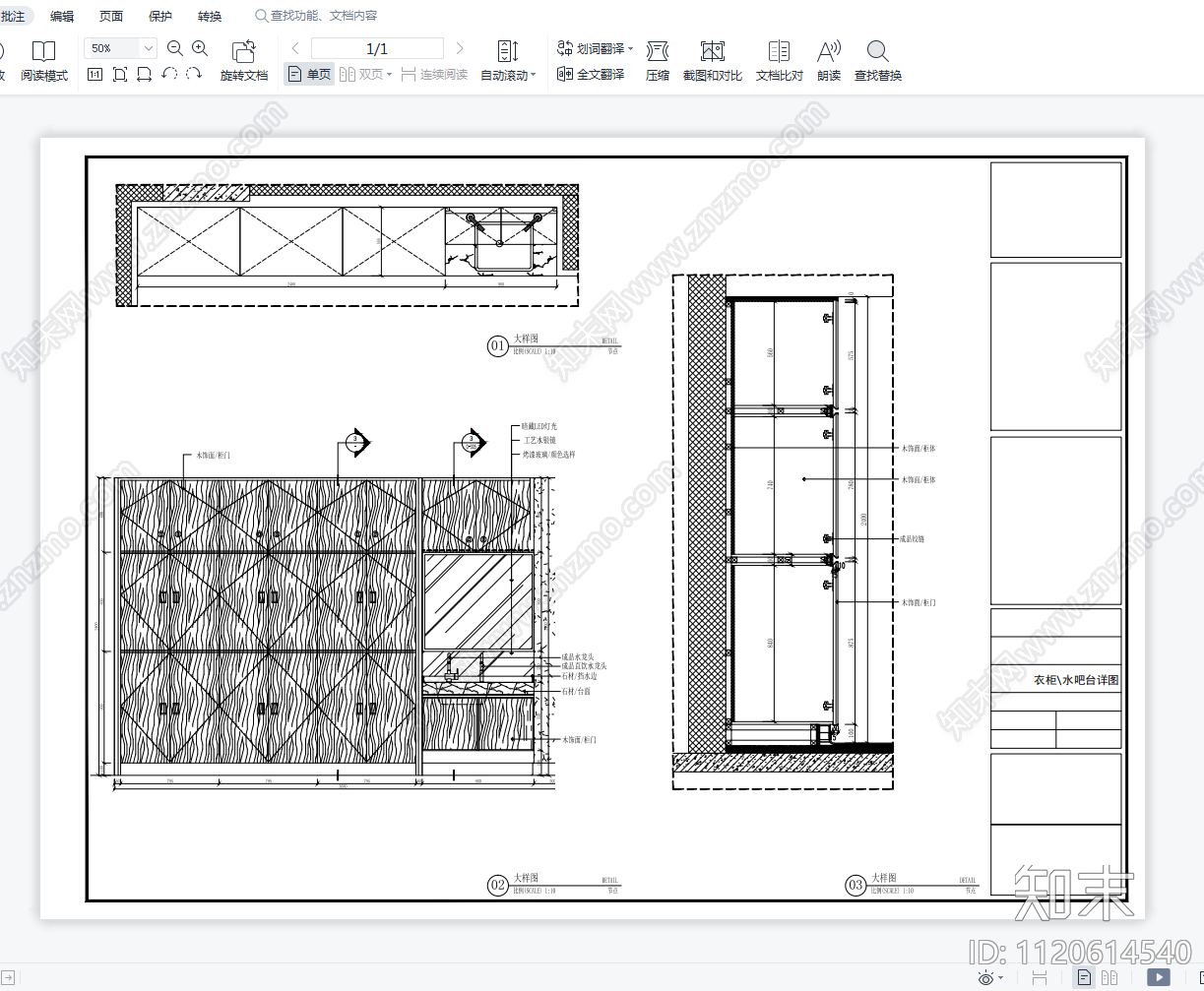Toggle single page view in status bar
The width and height of the screenshot is (1204, 991).
1084,977
